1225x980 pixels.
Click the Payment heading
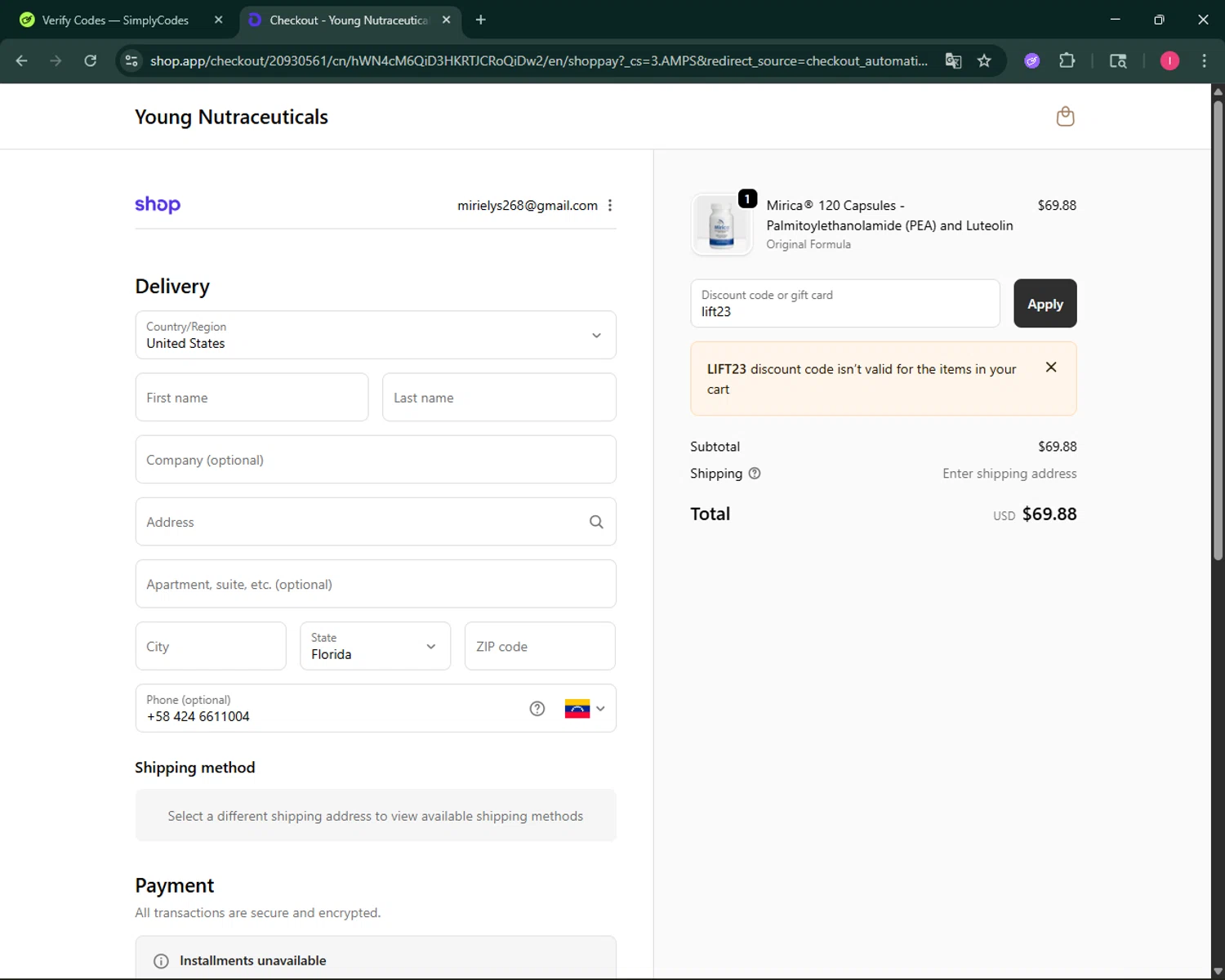point(174,886)
